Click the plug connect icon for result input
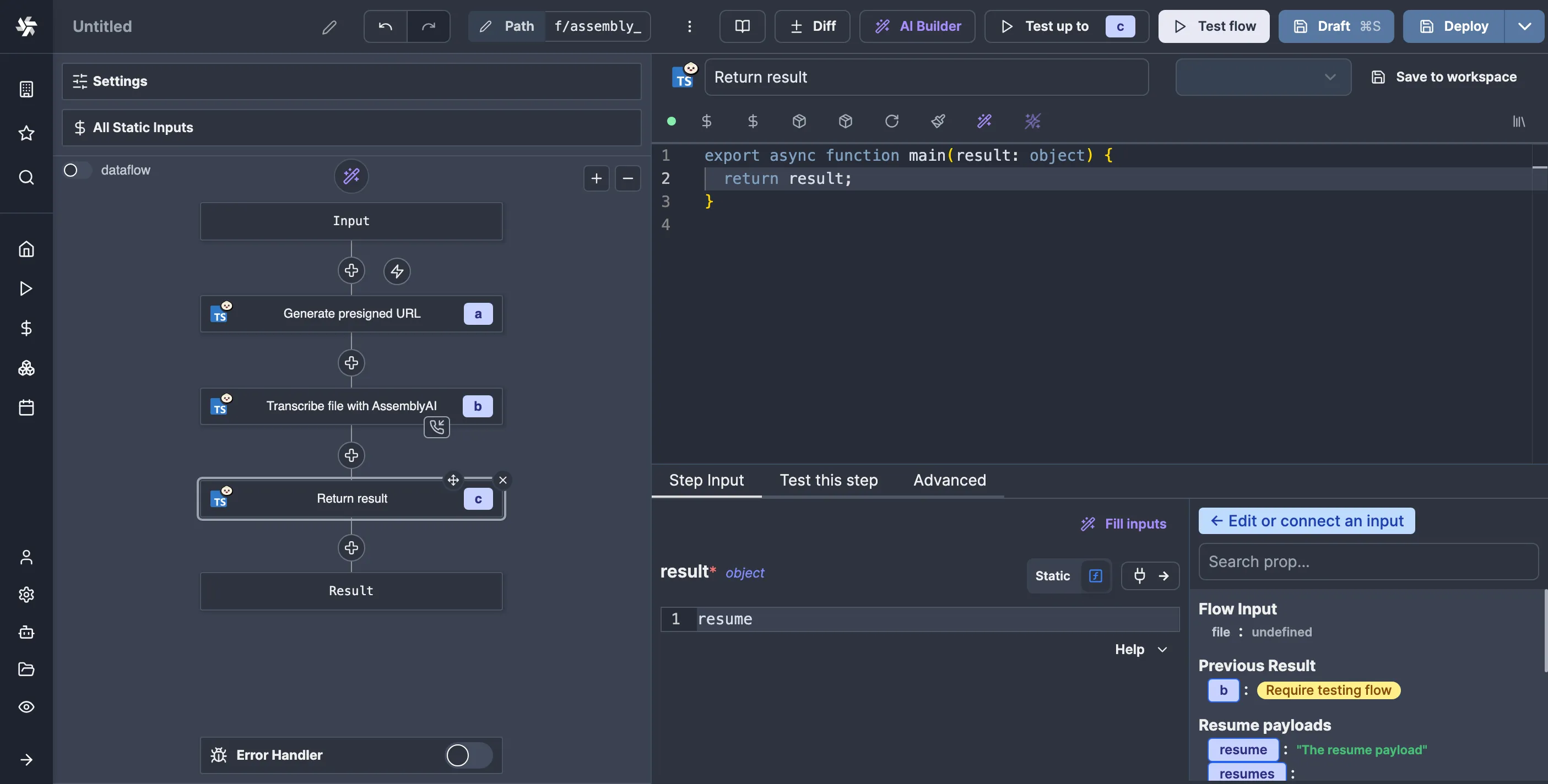Image resolution: width=1548 pixels, height=784 pixels. tap(1139, 575)
